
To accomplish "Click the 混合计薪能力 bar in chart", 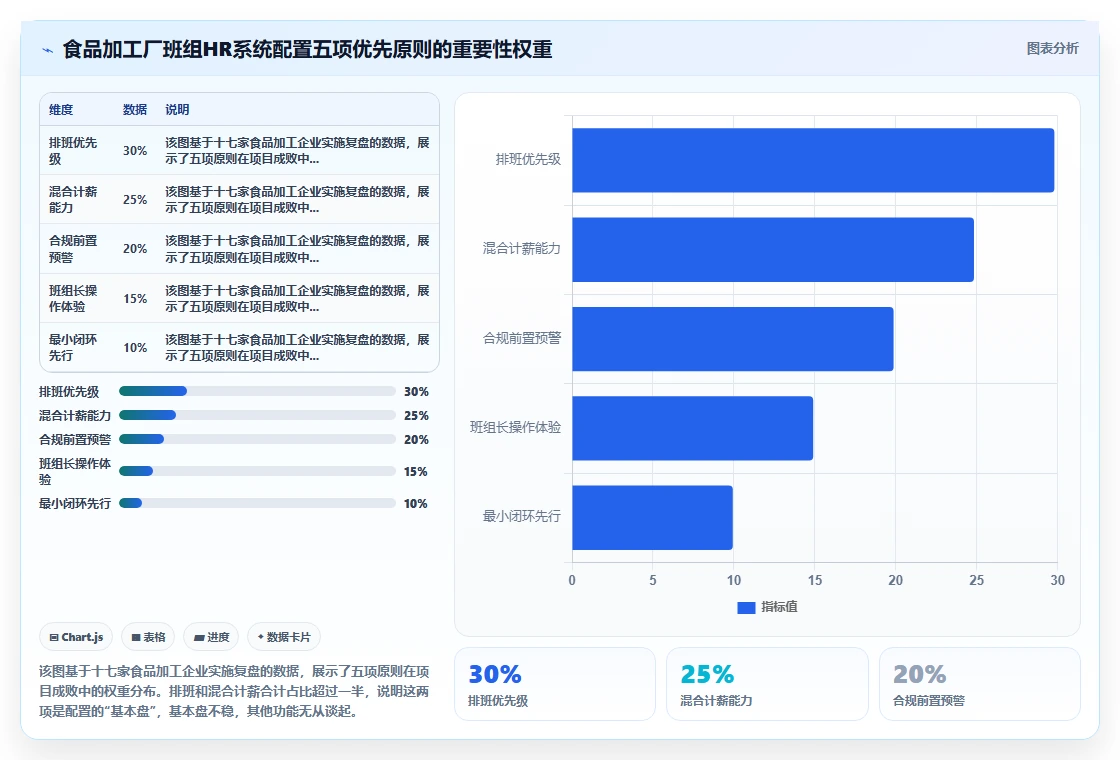I will click(x=773, y=249).
